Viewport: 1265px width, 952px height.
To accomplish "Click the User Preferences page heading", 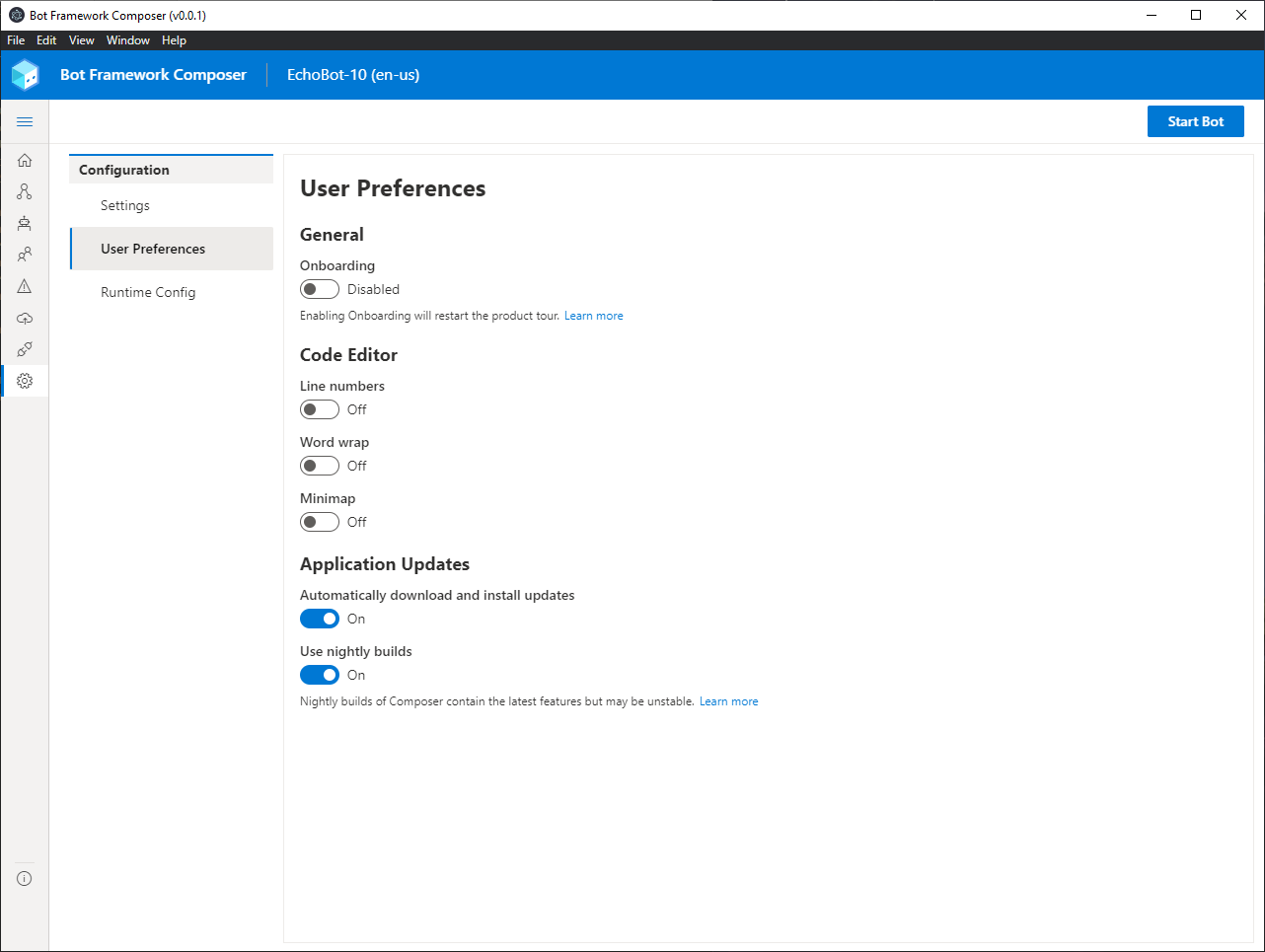I will click(x=393, y=188).
